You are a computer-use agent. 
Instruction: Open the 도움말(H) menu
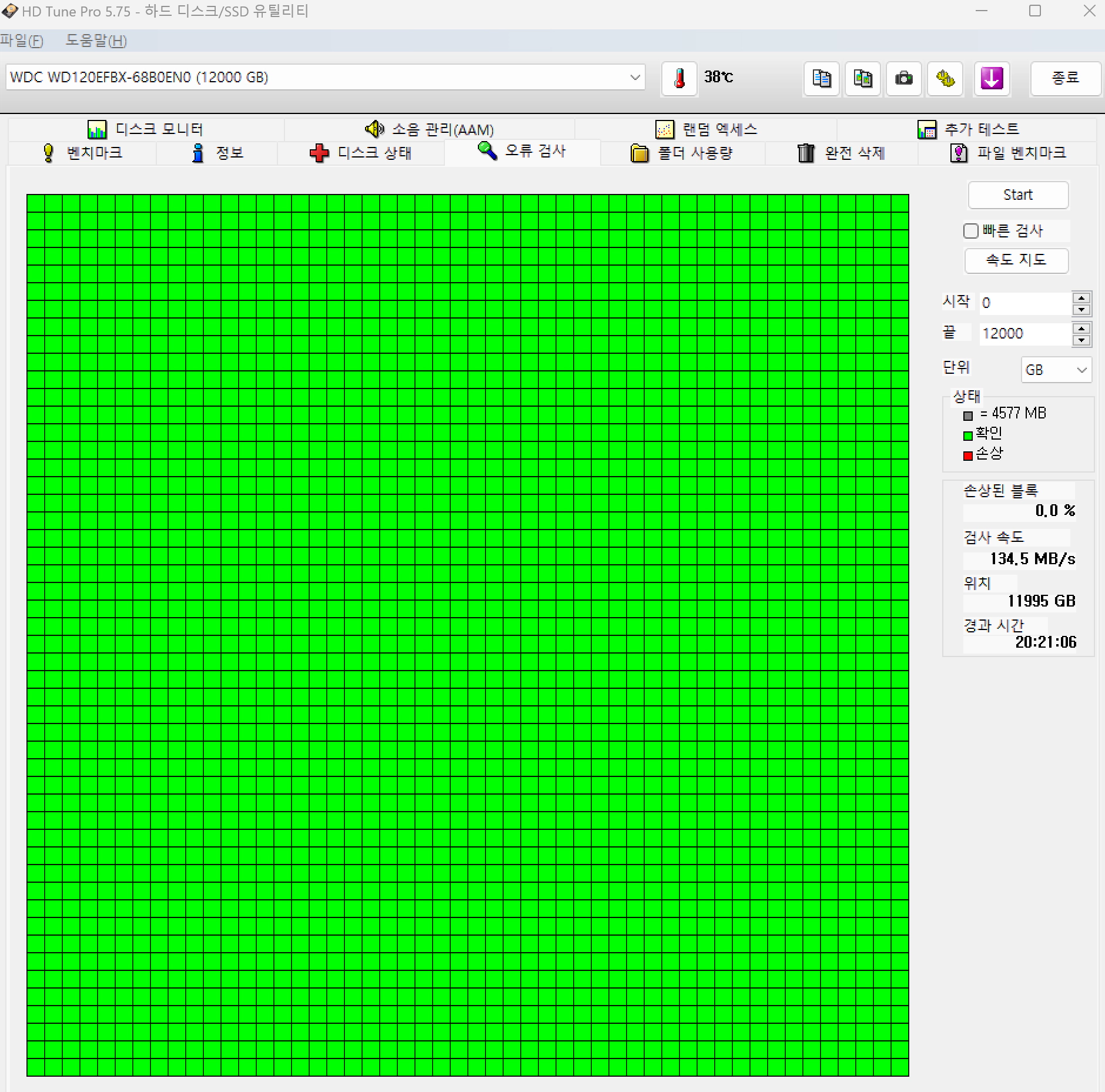[x=96, y=41]
